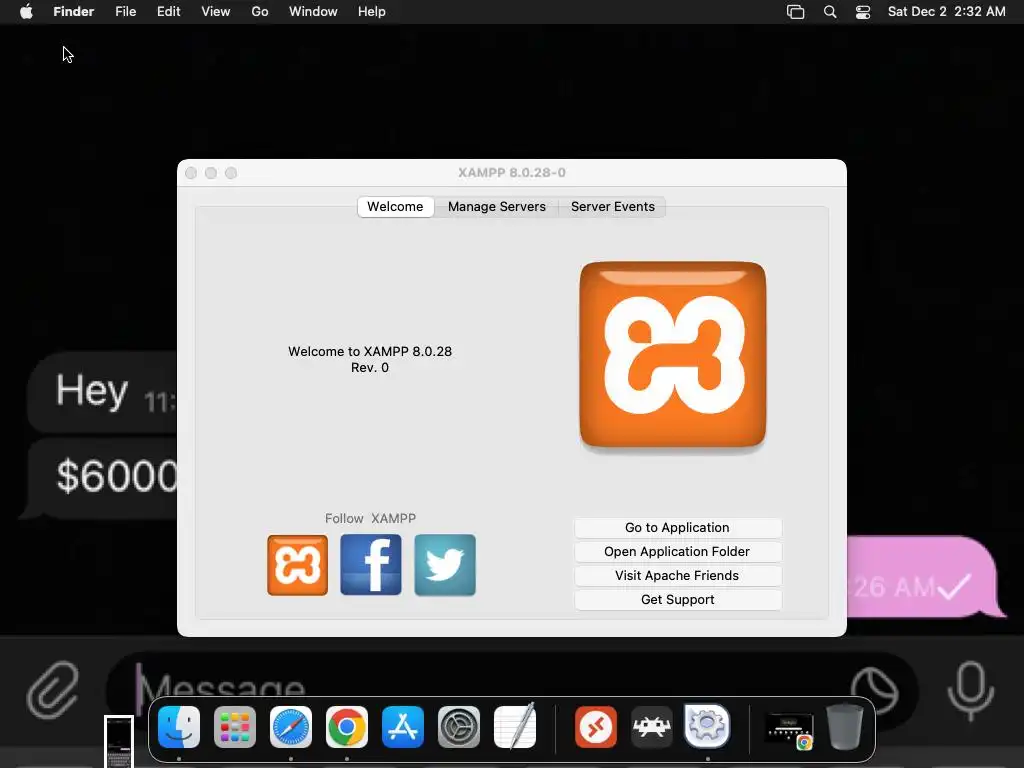The height and width of the screenshot is (768, 1024).
Task: Click the 'Follow XAMPP' label
Action: pyautogui.click(x=370, y=519)
